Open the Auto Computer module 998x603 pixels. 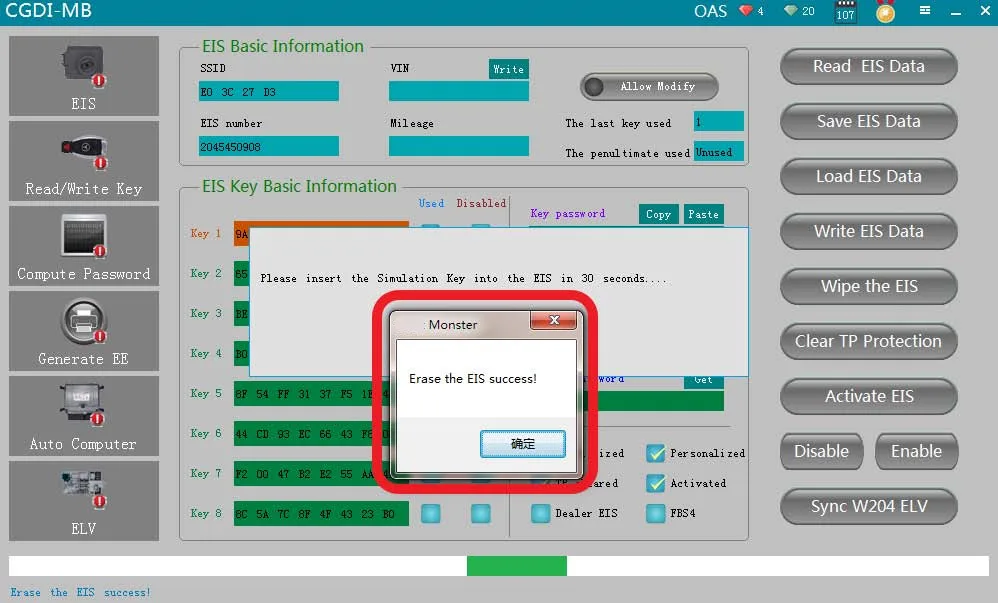click(x=83, y=416)
